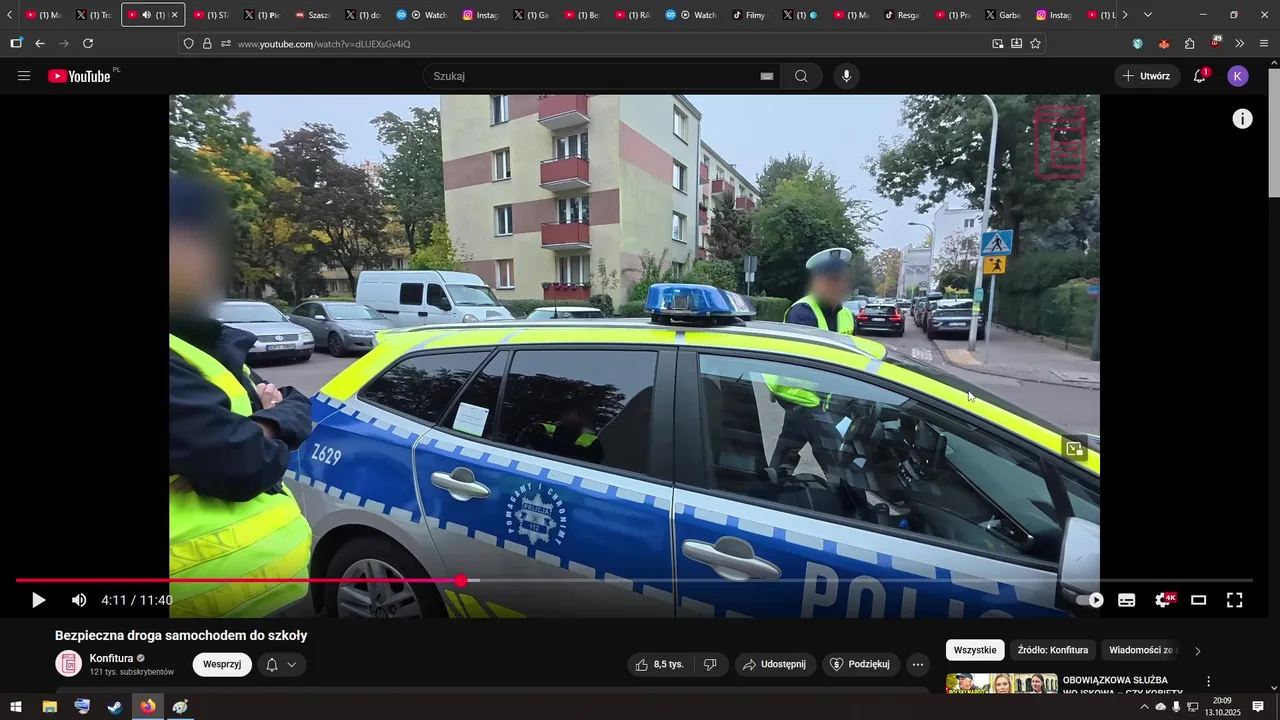The width and height of the screenshot is (1280, 720).
Task: Show more toolbar tools via the chevron
Action: tap(1239, 43)
